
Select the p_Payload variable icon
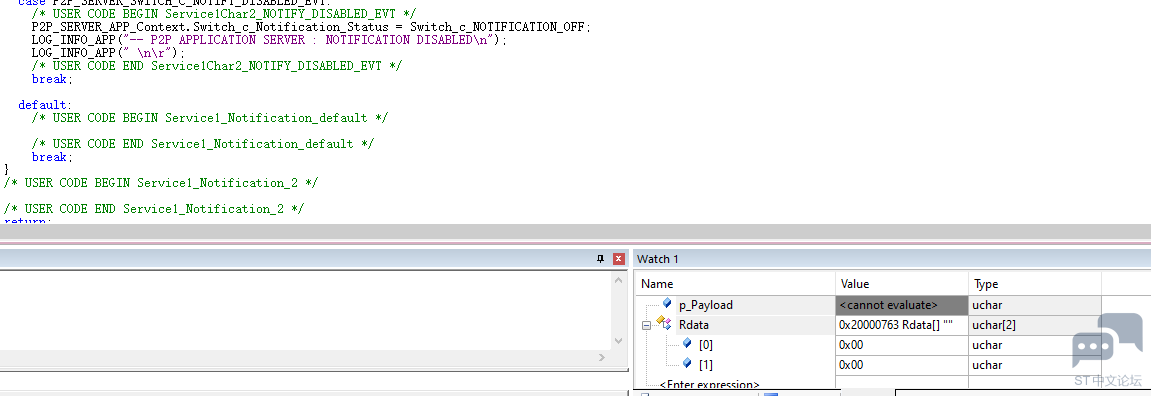click(x=667, y=303)
